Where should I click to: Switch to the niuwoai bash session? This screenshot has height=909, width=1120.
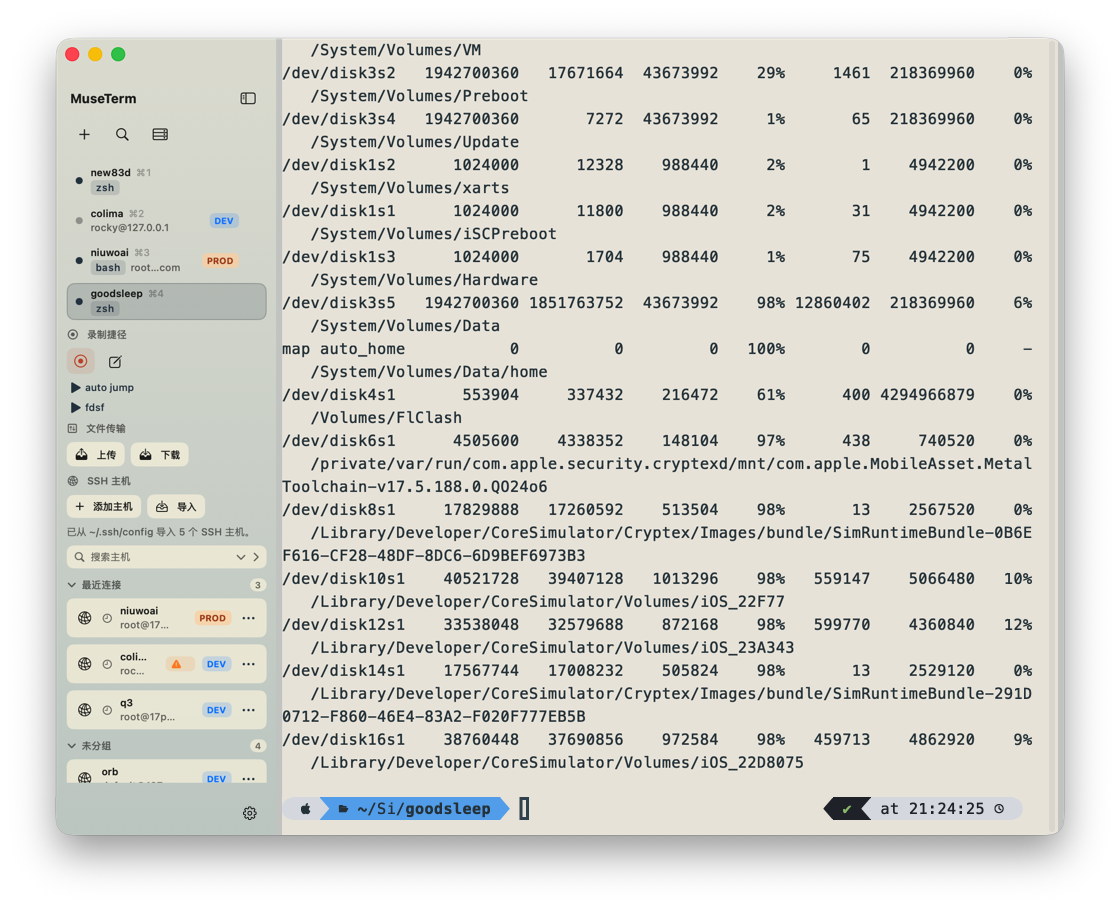coord(166,261)
